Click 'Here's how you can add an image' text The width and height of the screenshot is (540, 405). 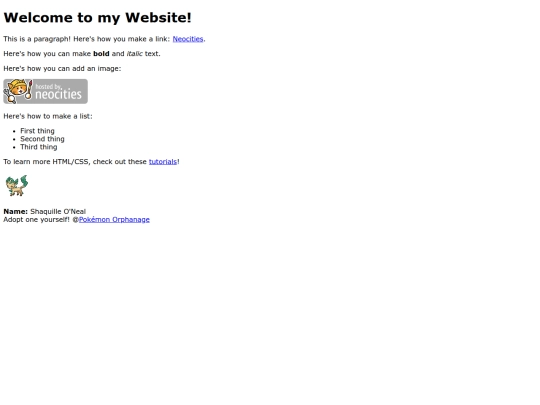(62, 69)
